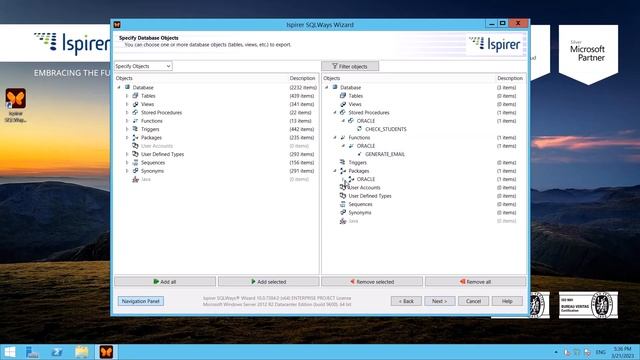Expand Sequences node in left tree
640x360 pixels.
[x=127, y=162]
